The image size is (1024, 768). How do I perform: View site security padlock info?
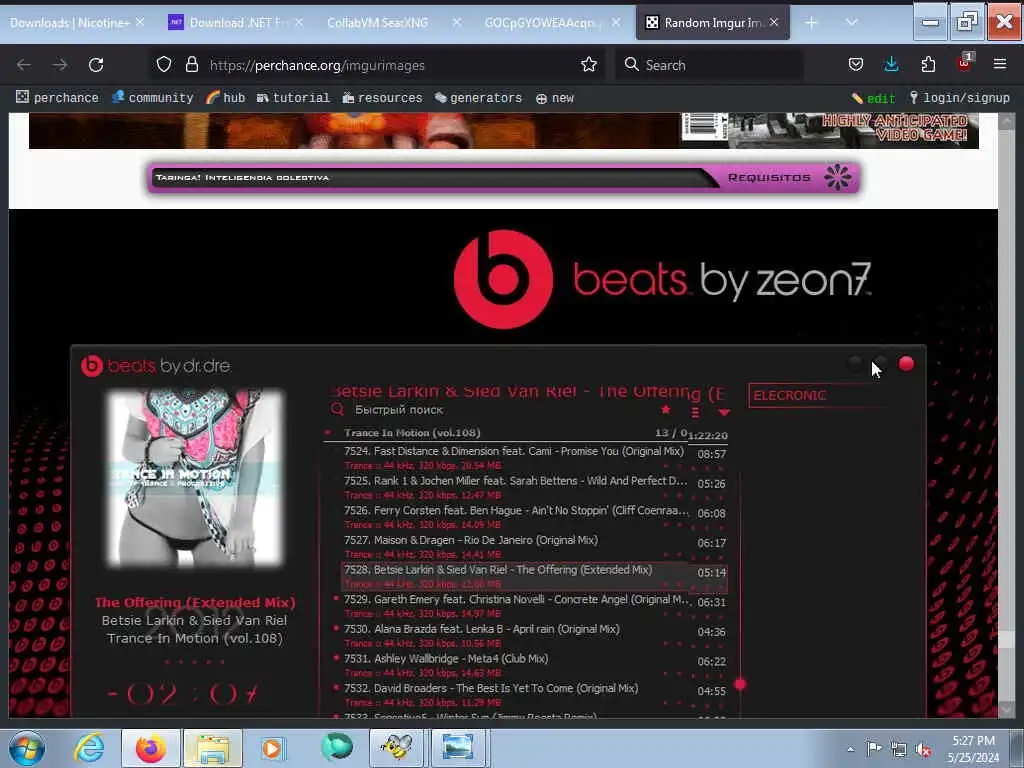191,65
